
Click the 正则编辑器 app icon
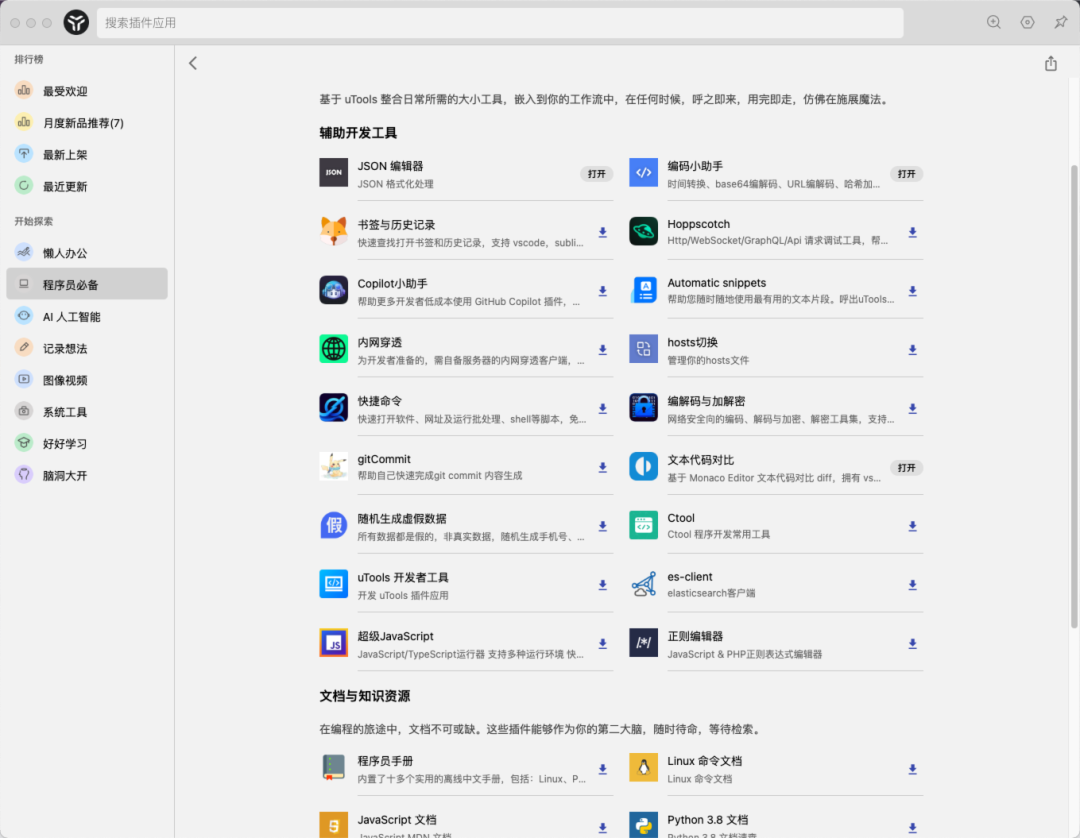643,642
